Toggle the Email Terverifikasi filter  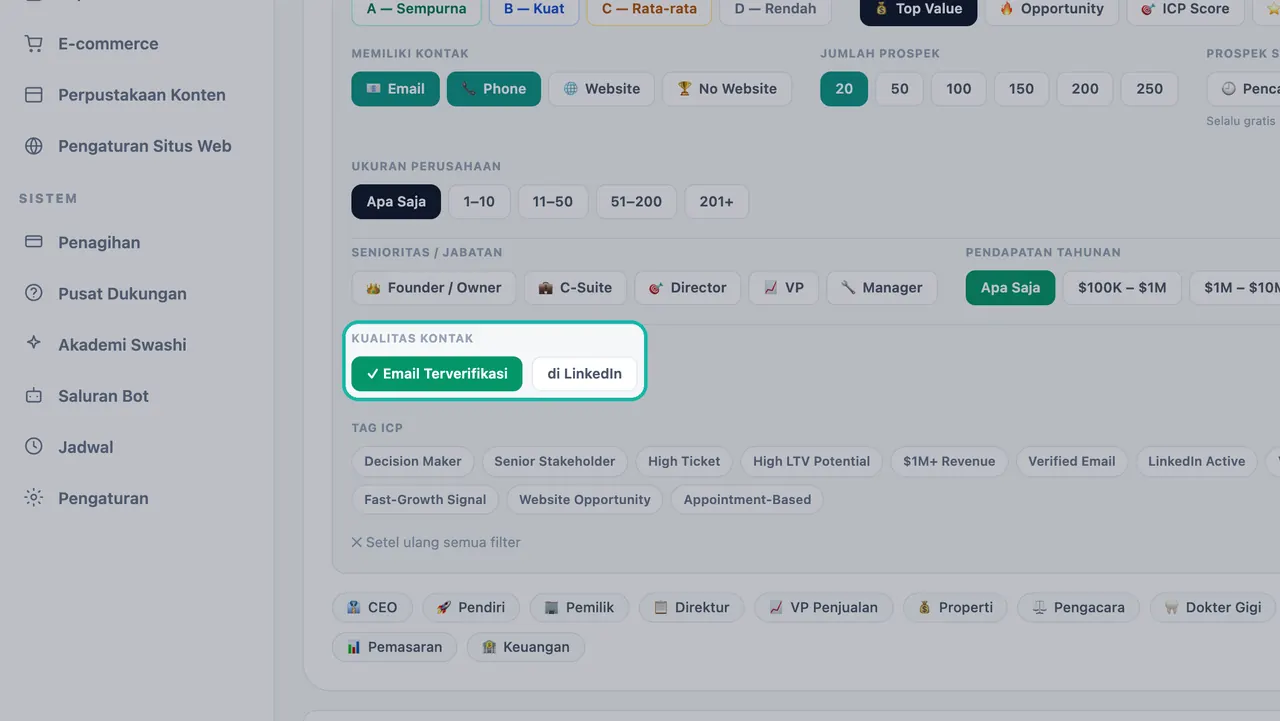tap(437, 374)
